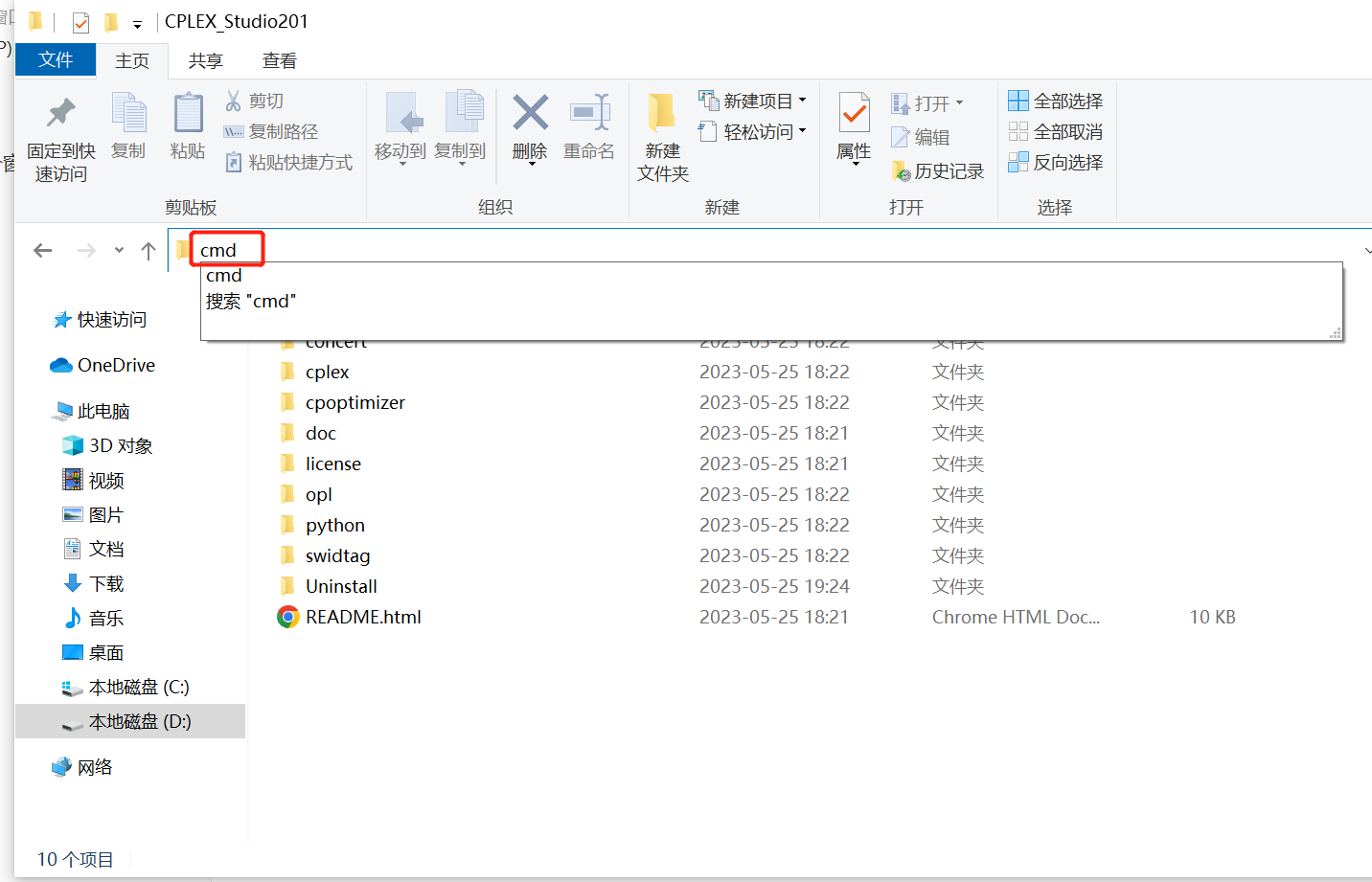
Task: Click the Copy to (复制到) icon
Action: pos(464,113)
